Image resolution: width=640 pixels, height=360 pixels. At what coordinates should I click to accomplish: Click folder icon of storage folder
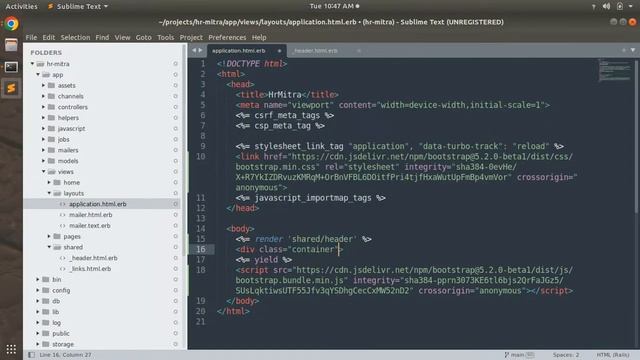46,344
